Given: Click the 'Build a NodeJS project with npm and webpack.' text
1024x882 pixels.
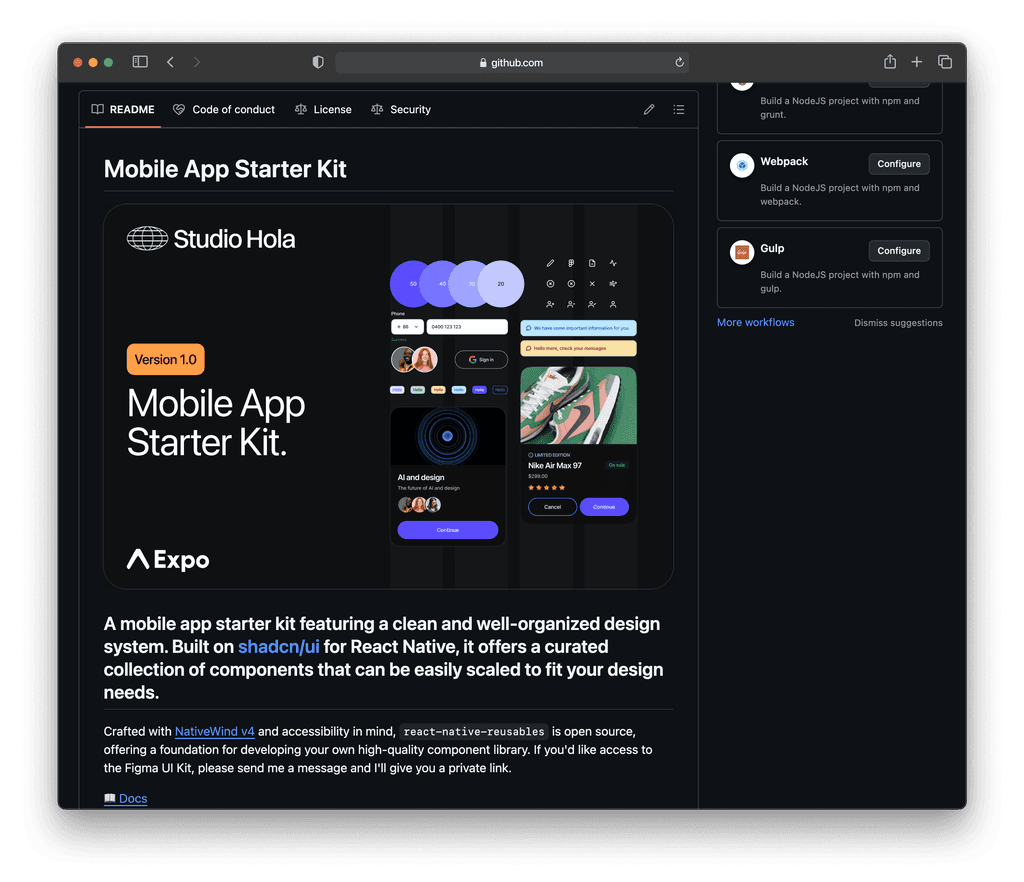Looking at the screenshot, I should [x=839, y=195].
